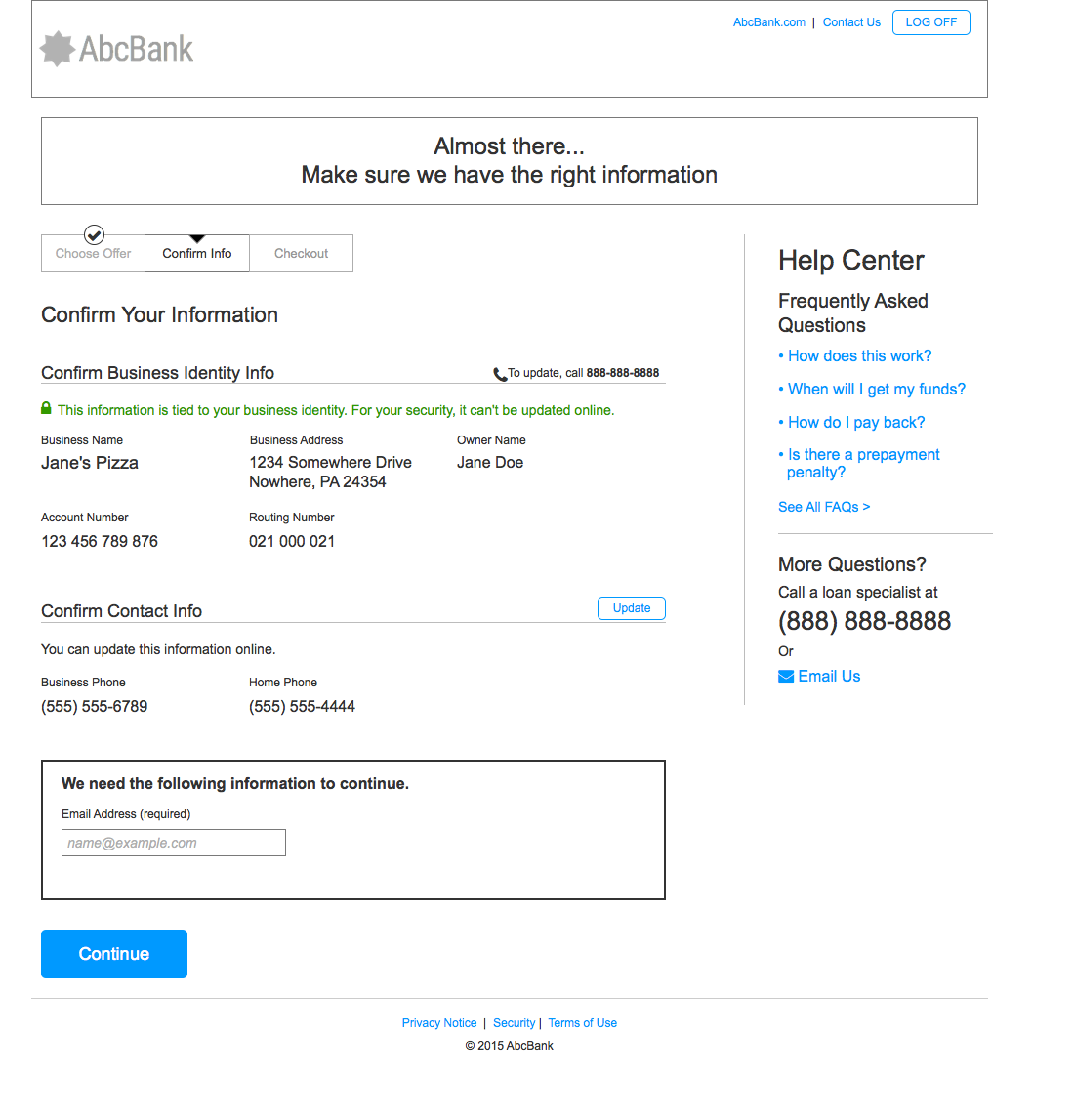
Task: Click the checkmark icon above Choose Offer
Action: point(94,234)
